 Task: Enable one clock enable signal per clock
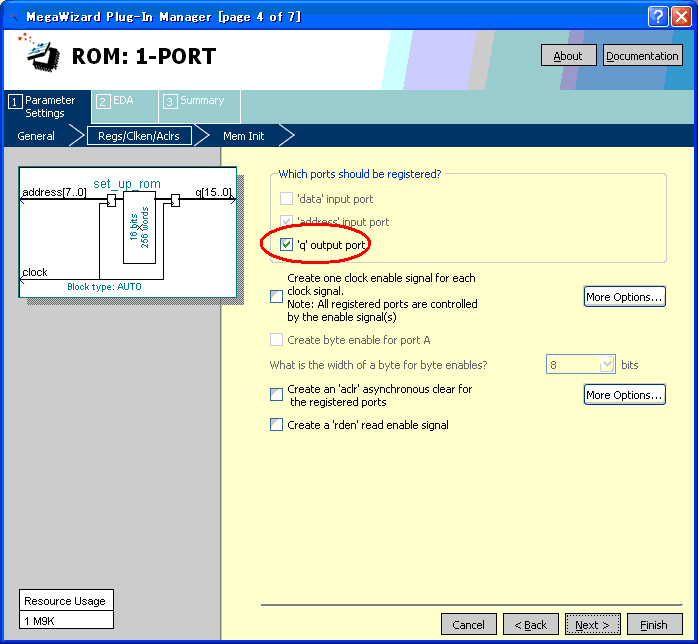click(276, 296)
